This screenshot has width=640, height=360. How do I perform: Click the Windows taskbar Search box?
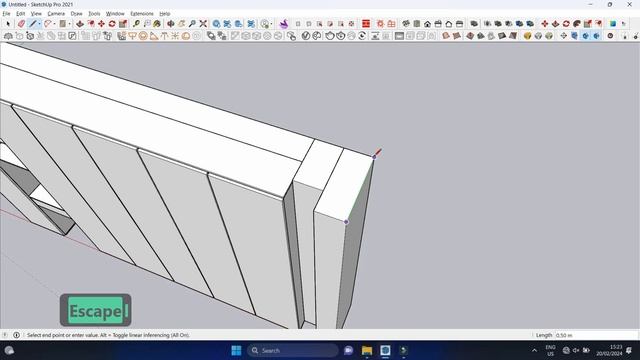pos(293,350)
